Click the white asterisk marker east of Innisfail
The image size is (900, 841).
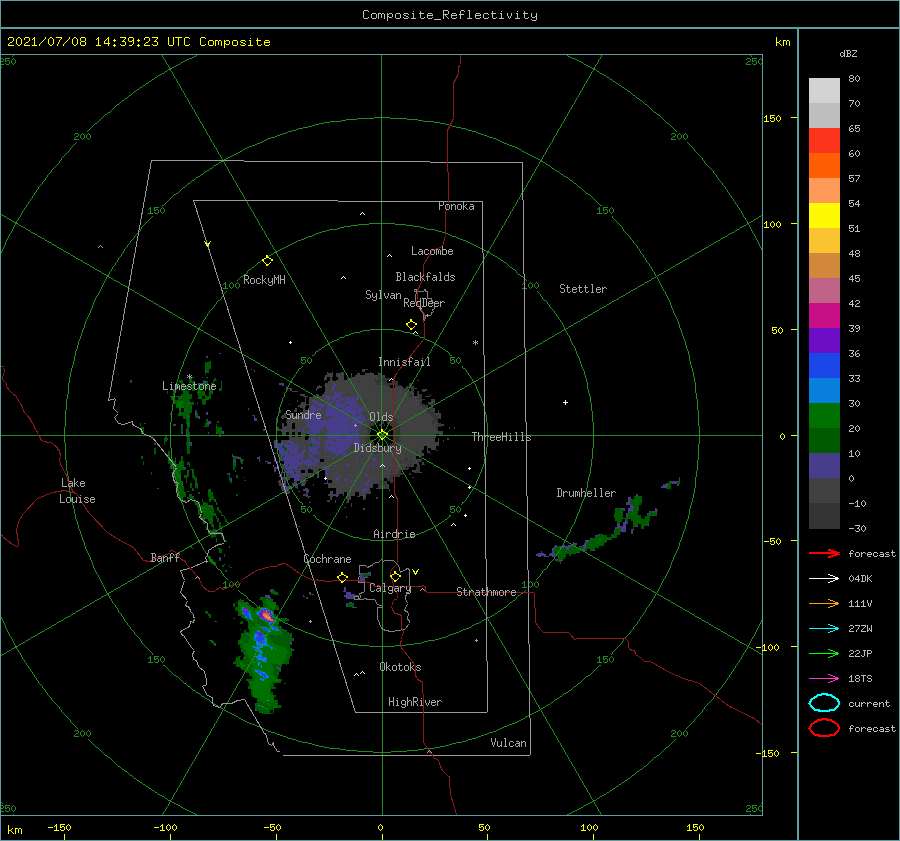tap(475, 343)
